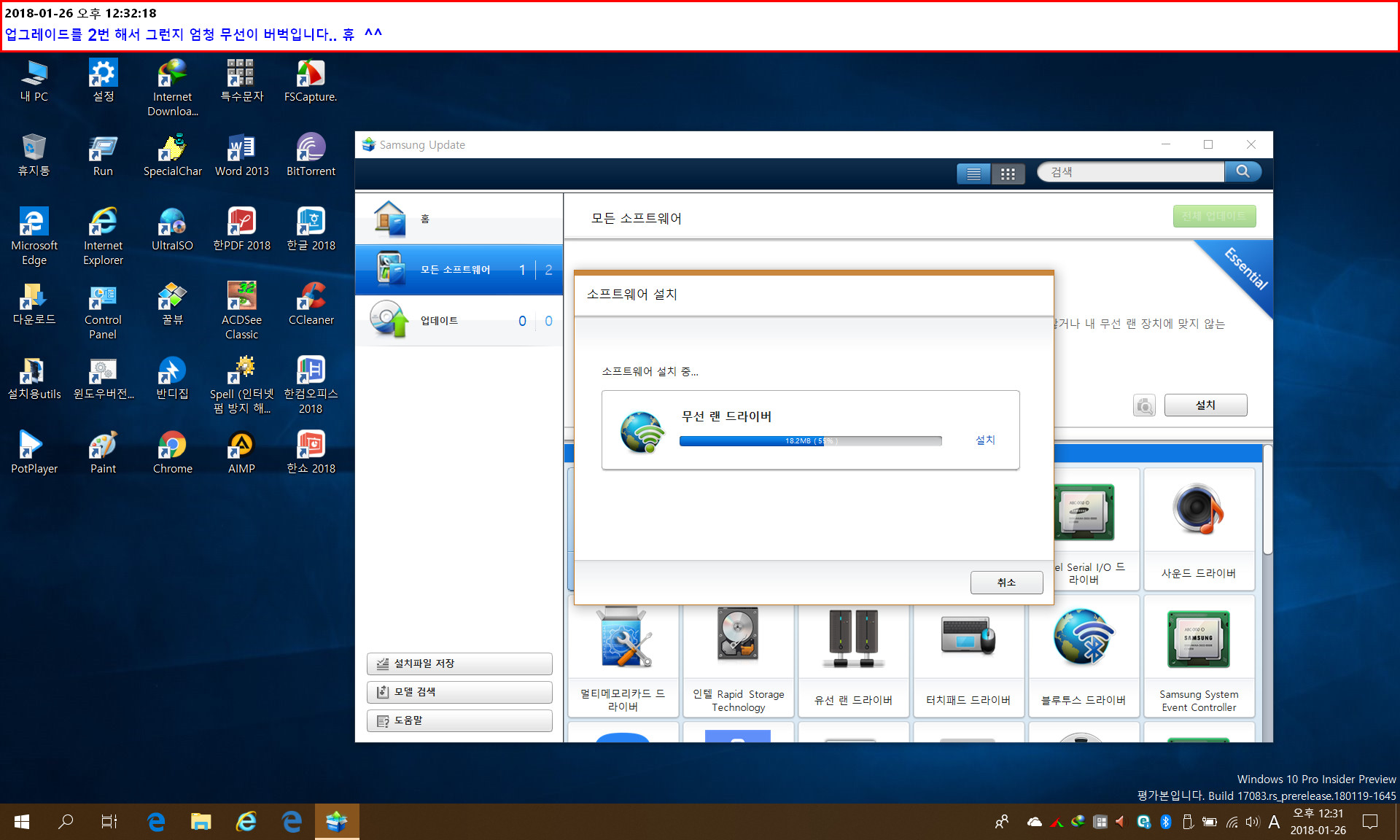Open BitTorrent desktop icon
The image size is (1400, 840).
(x=311, y=155)
